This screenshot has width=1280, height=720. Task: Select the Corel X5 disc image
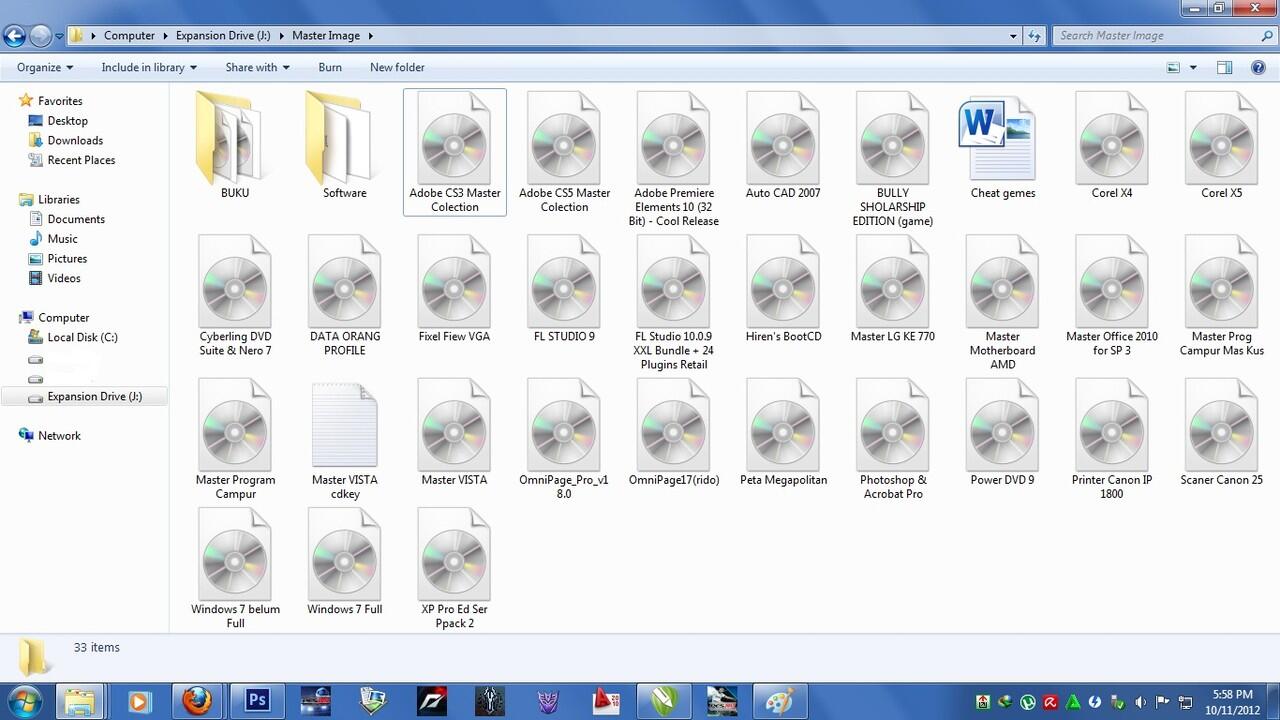pos(1221,146)
